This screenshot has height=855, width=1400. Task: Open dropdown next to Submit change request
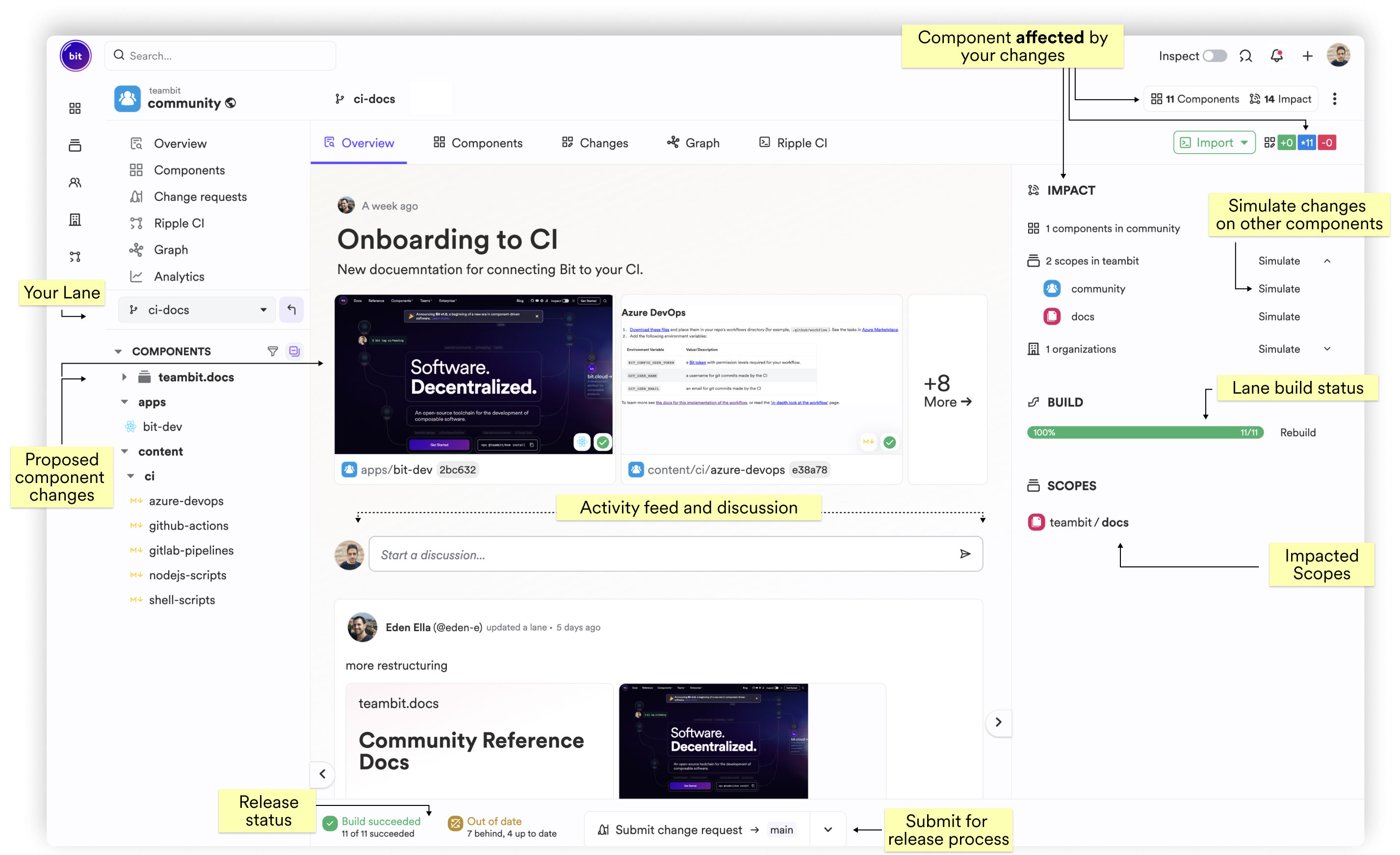(x=829, y=830)
